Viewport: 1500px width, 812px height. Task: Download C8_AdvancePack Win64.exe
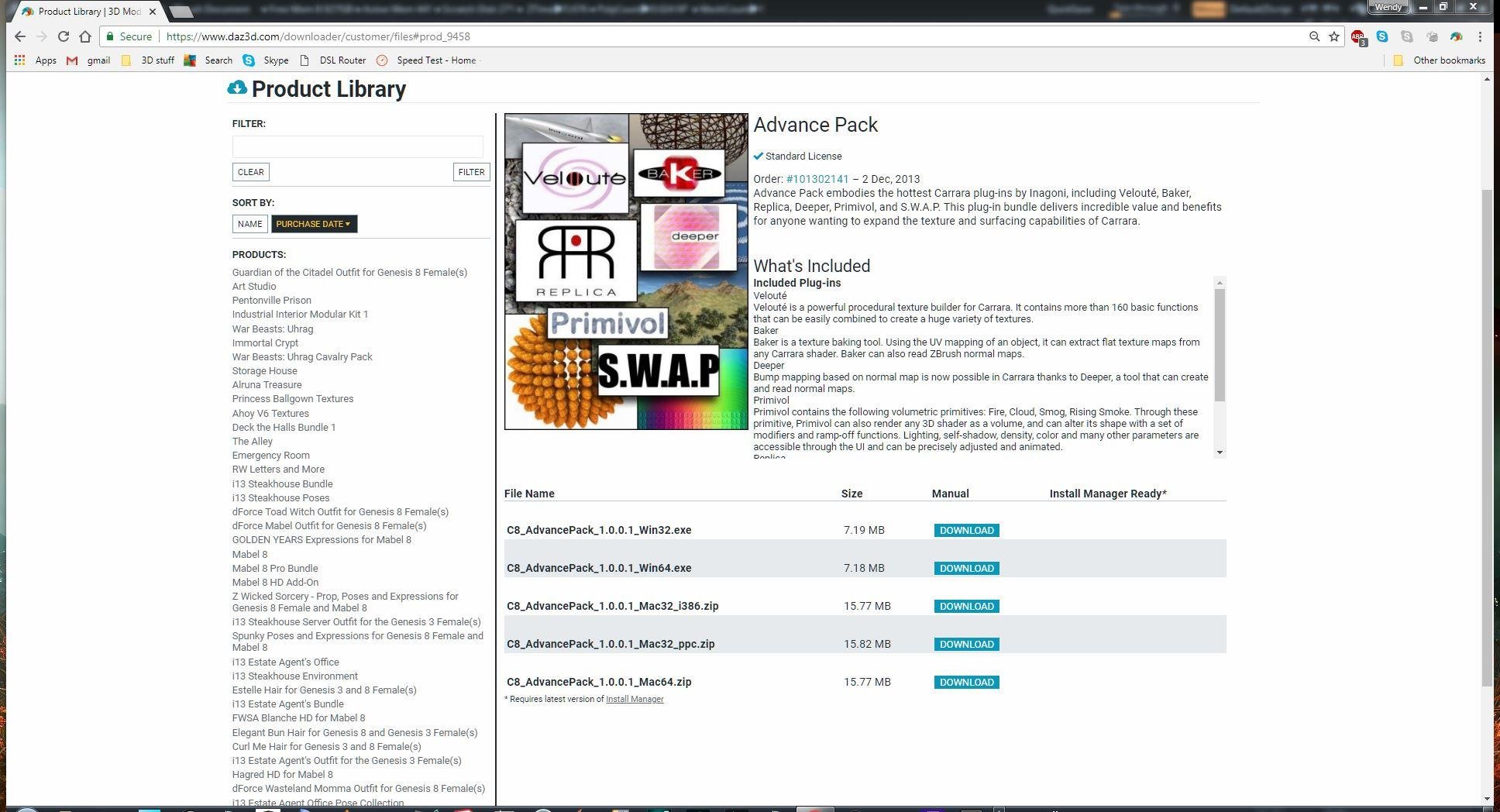966,568
